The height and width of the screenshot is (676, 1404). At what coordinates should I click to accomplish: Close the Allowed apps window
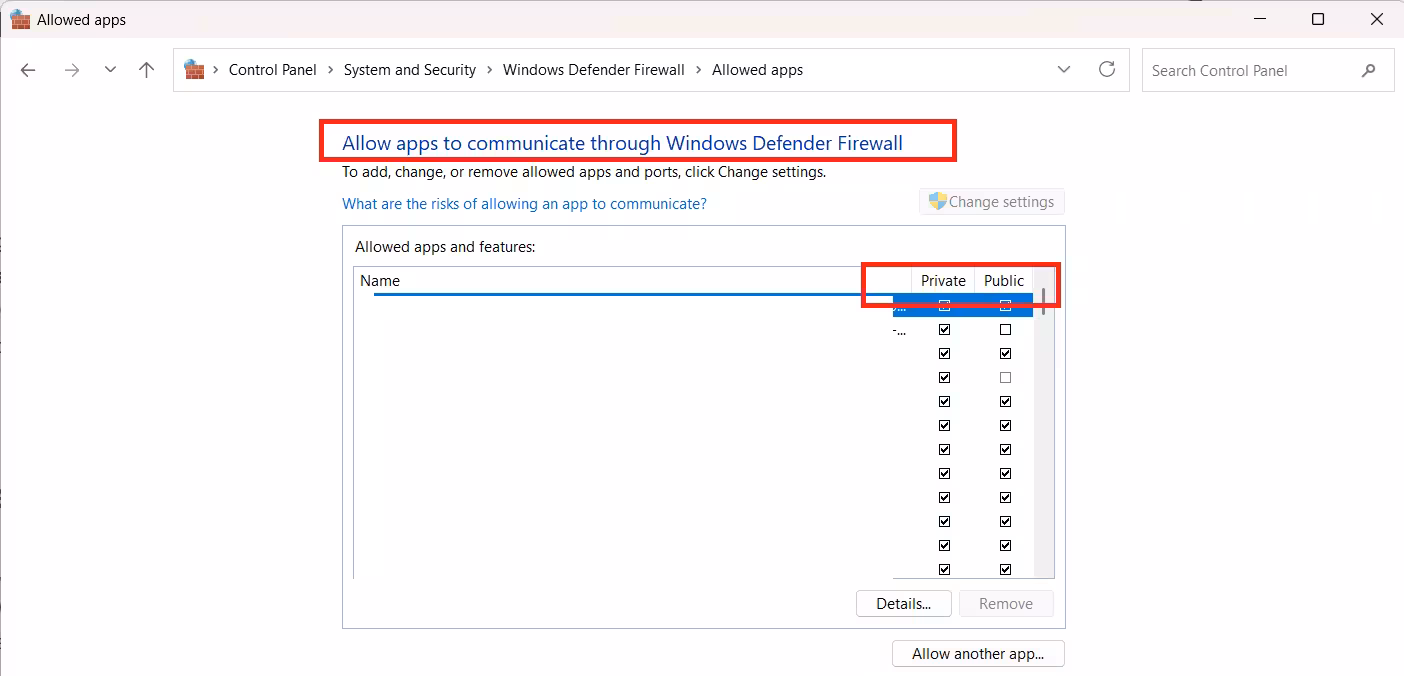1377,19
